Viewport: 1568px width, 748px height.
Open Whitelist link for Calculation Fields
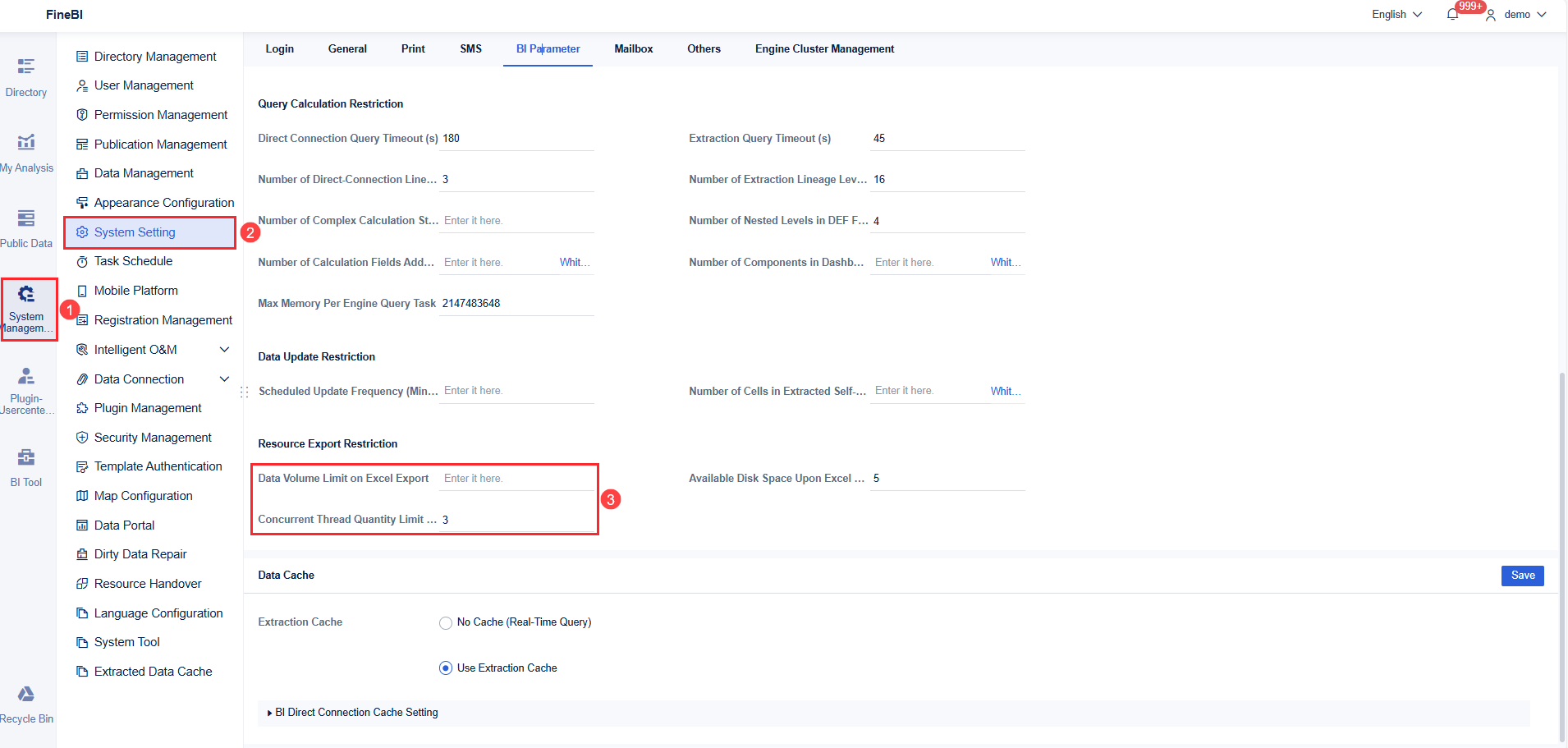click(x=575, y=263)
